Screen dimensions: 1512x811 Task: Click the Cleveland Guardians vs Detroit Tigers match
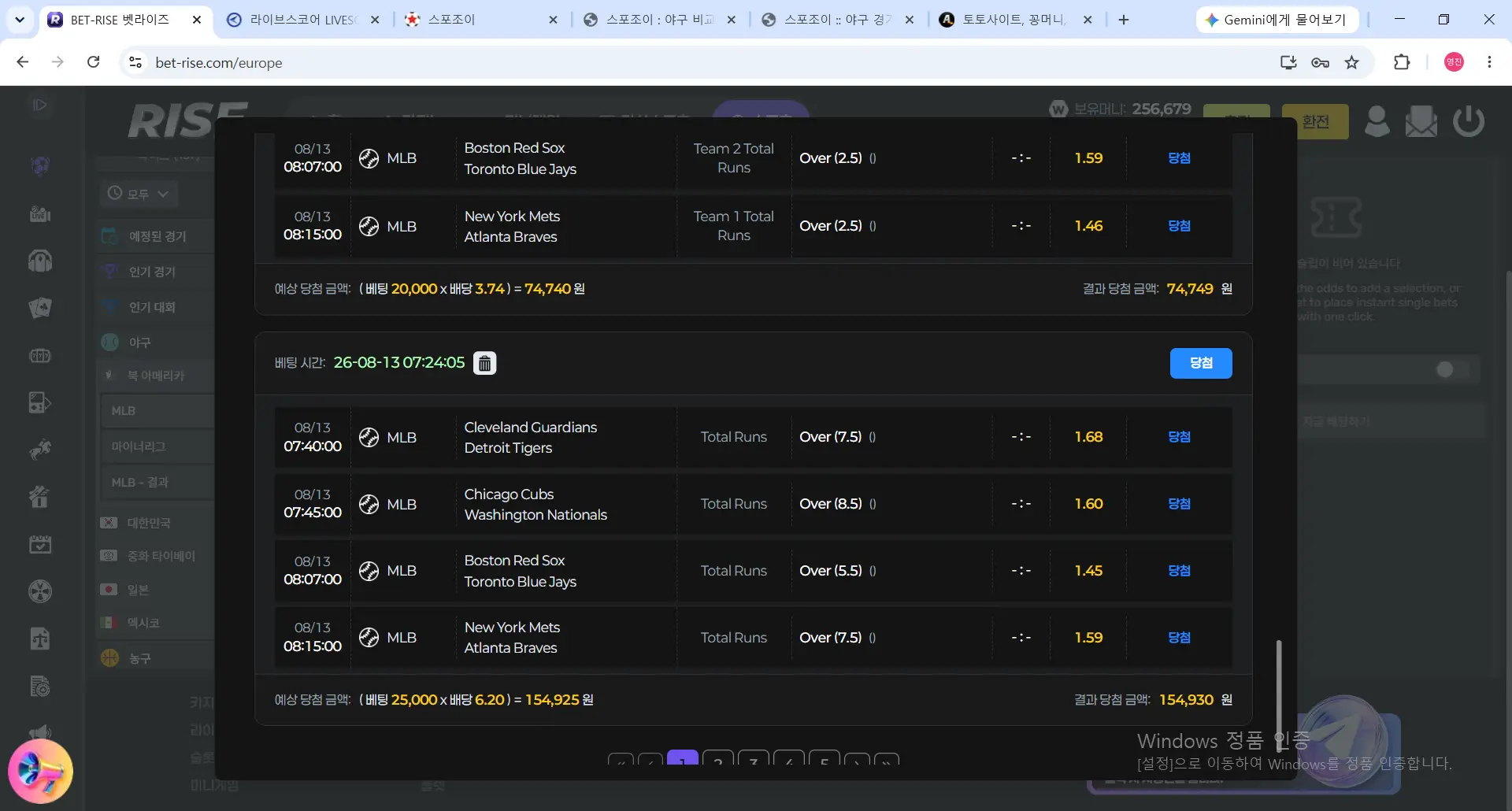[530, 438]
